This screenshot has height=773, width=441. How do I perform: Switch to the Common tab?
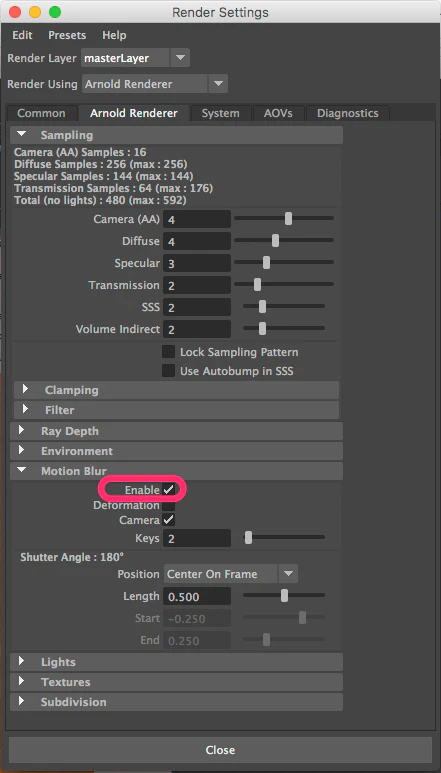click(41, 113)
